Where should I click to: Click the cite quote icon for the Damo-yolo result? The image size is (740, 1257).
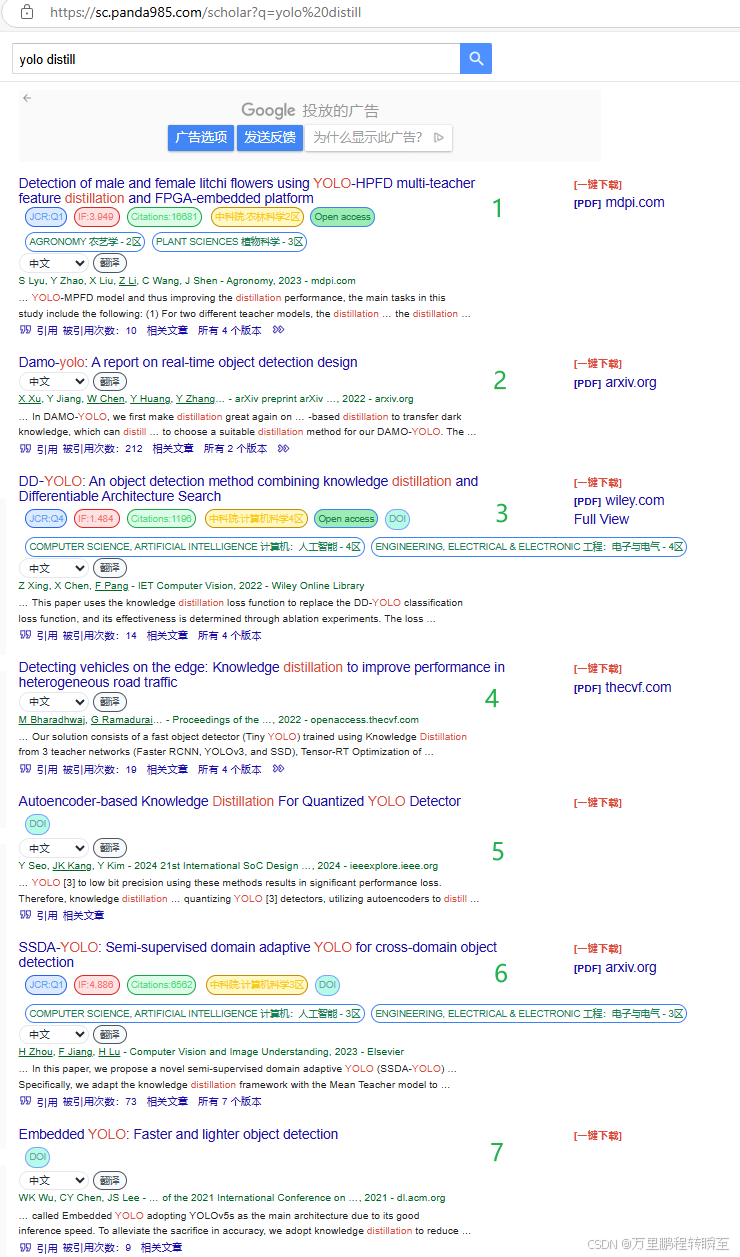click(x=25, y=449)
